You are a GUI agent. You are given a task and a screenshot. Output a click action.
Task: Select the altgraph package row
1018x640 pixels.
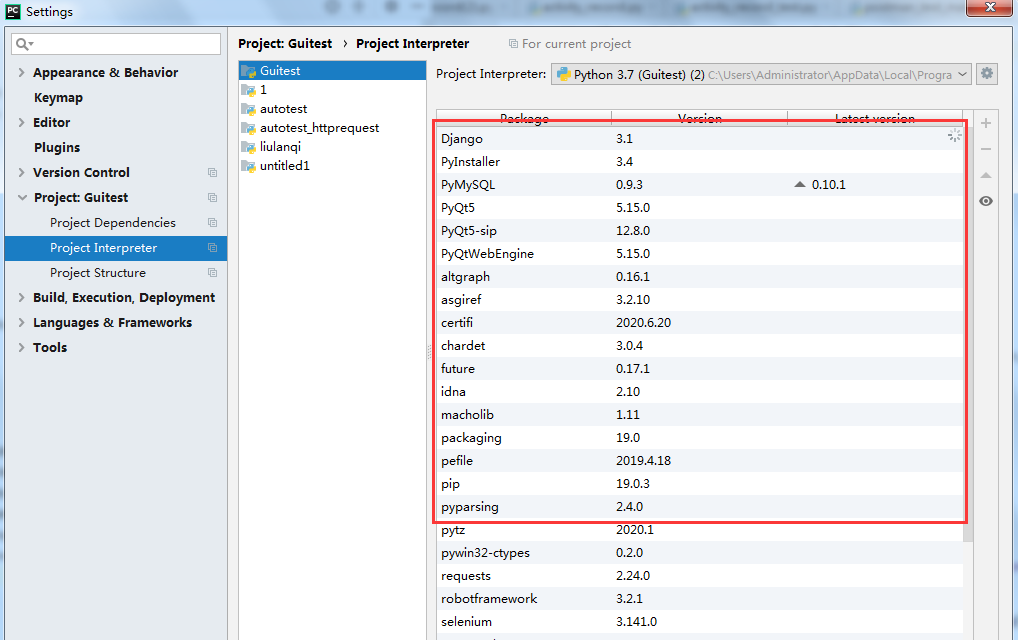(699, 277)
